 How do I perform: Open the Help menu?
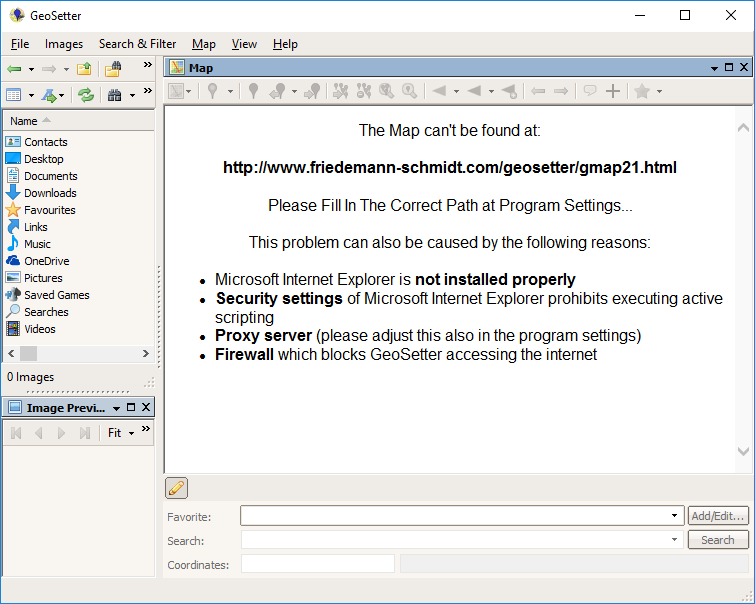[x=285, y=44]
